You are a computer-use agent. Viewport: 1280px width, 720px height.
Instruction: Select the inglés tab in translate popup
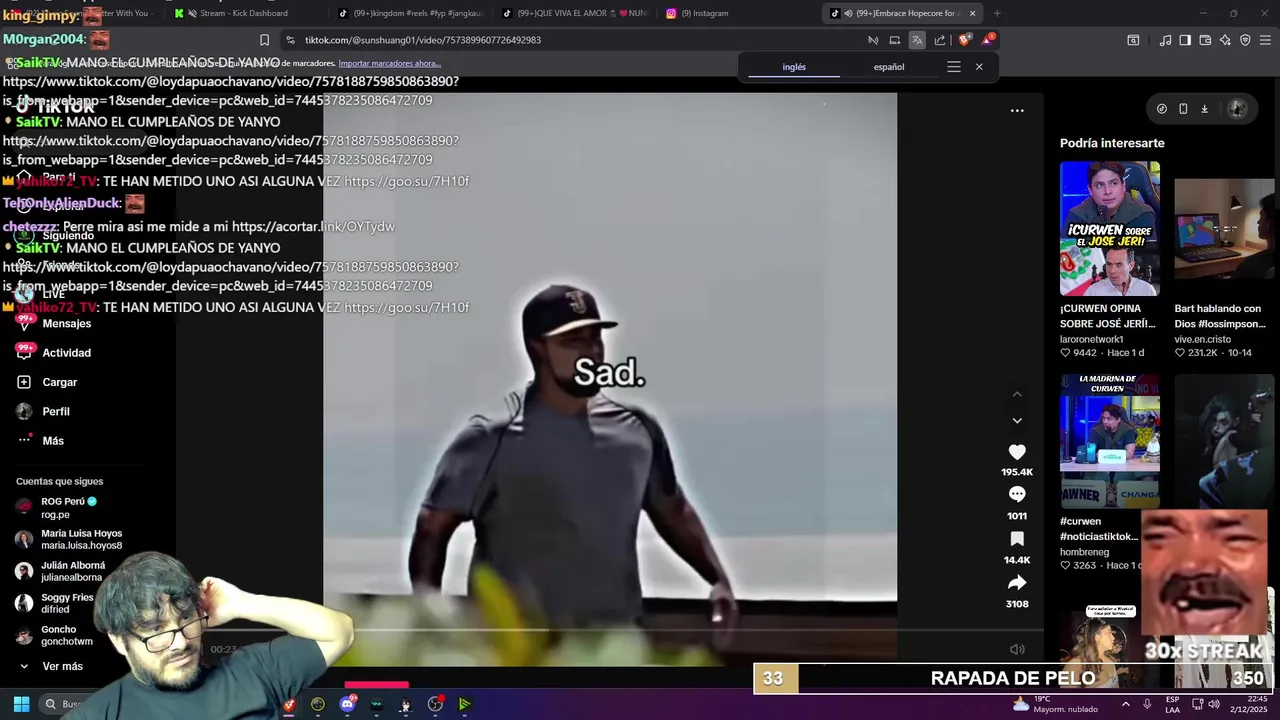point(794,67)
